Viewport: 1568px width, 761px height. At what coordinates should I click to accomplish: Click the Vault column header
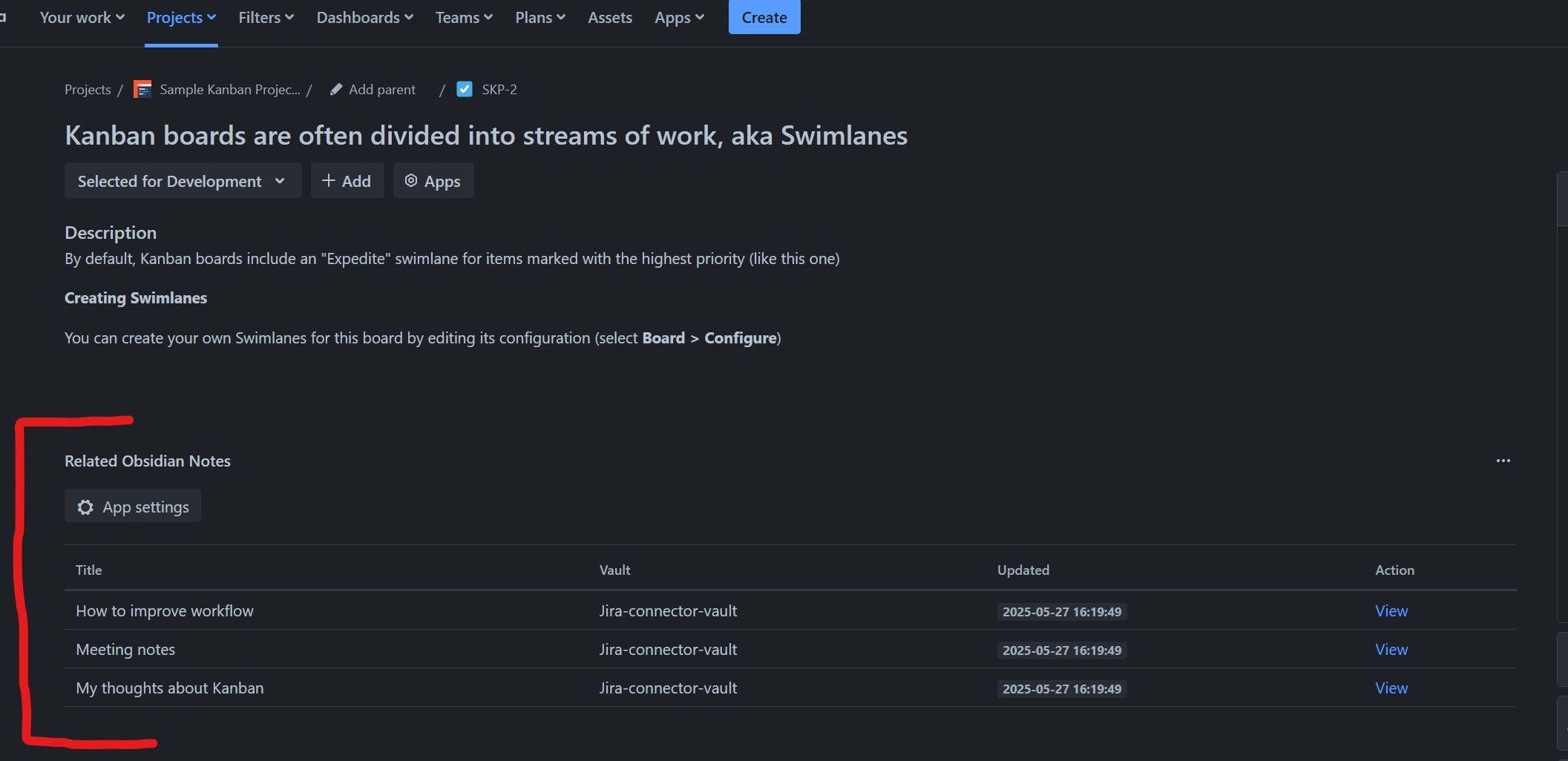614,570
